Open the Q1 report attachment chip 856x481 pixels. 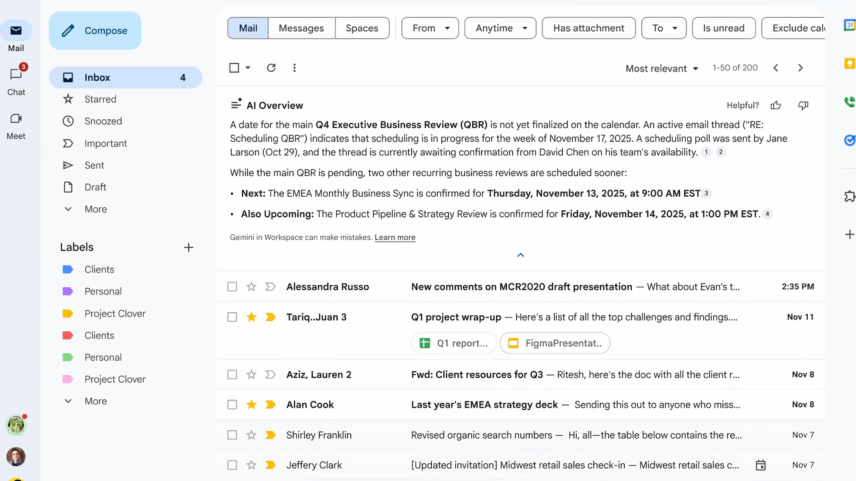[453, 343]
